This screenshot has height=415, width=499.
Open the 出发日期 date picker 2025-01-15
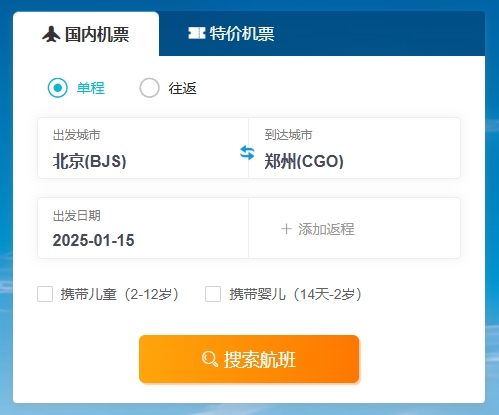pos(143,228)
